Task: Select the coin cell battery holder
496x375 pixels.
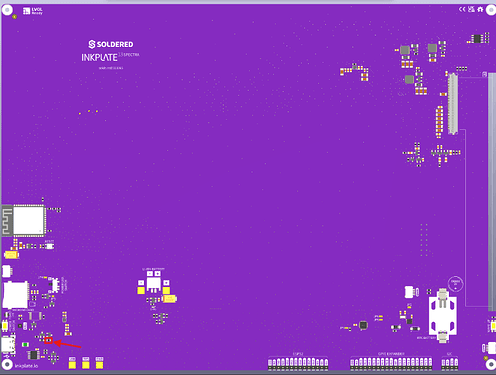Action: pos(442,315)
